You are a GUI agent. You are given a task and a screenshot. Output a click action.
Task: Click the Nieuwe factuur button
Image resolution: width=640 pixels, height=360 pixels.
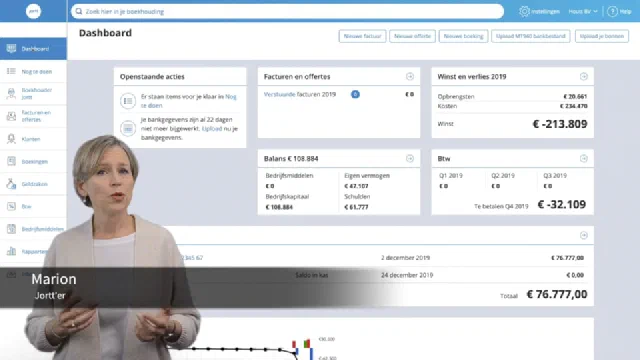click(x=362, y=36)
